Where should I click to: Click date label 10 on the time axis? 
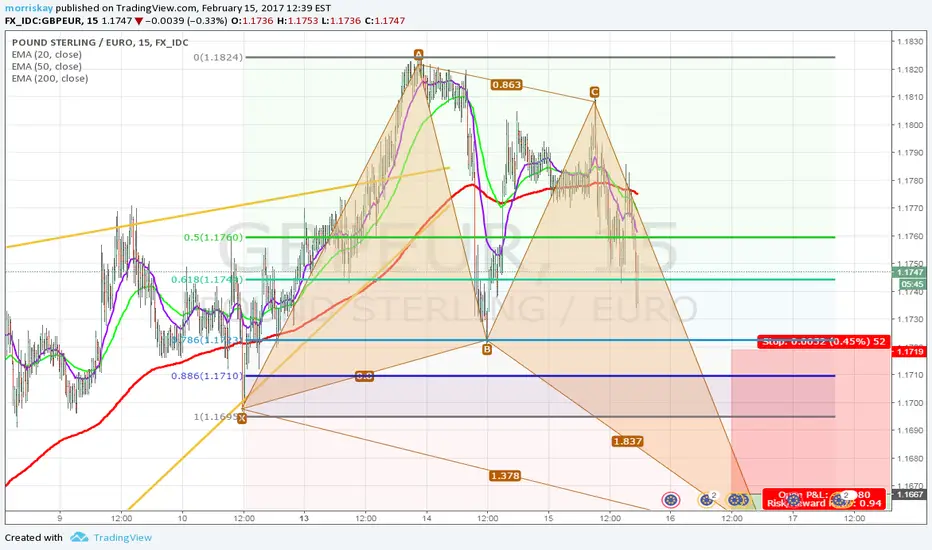(x=182, y=518)
